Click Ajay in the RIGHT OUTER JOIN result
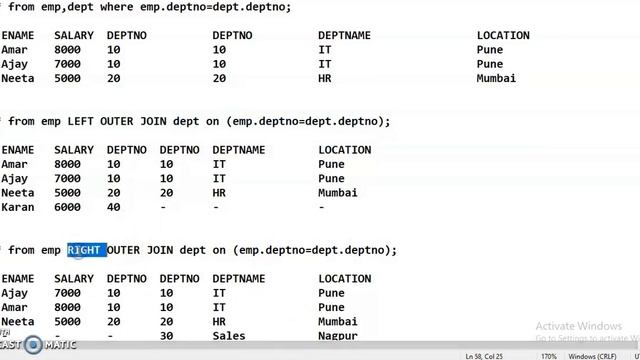This screenshot has width=640, height=360. (14, 293)
